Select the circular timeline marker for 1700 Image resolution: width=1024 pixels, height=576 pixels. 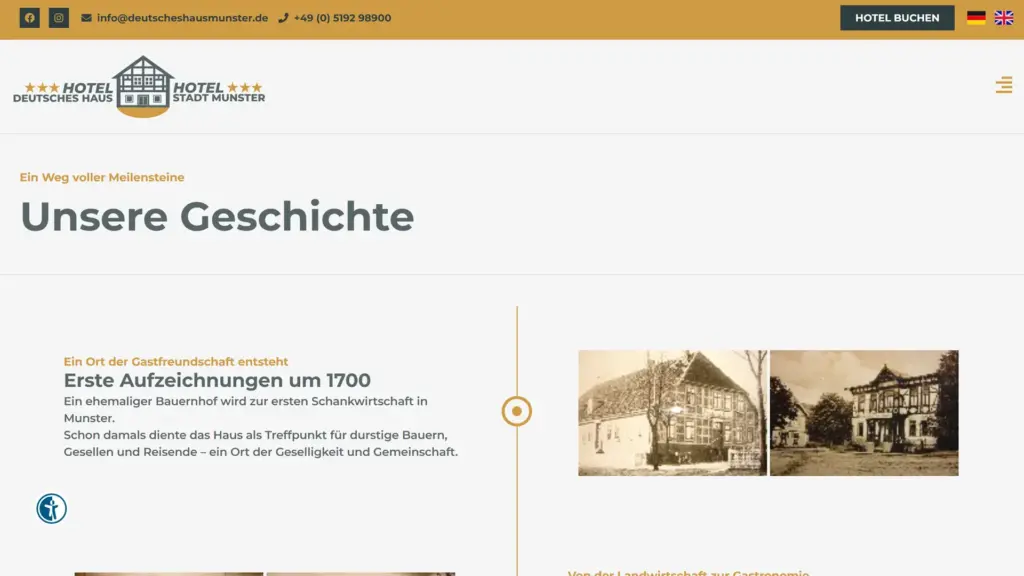tap(517, 411)
